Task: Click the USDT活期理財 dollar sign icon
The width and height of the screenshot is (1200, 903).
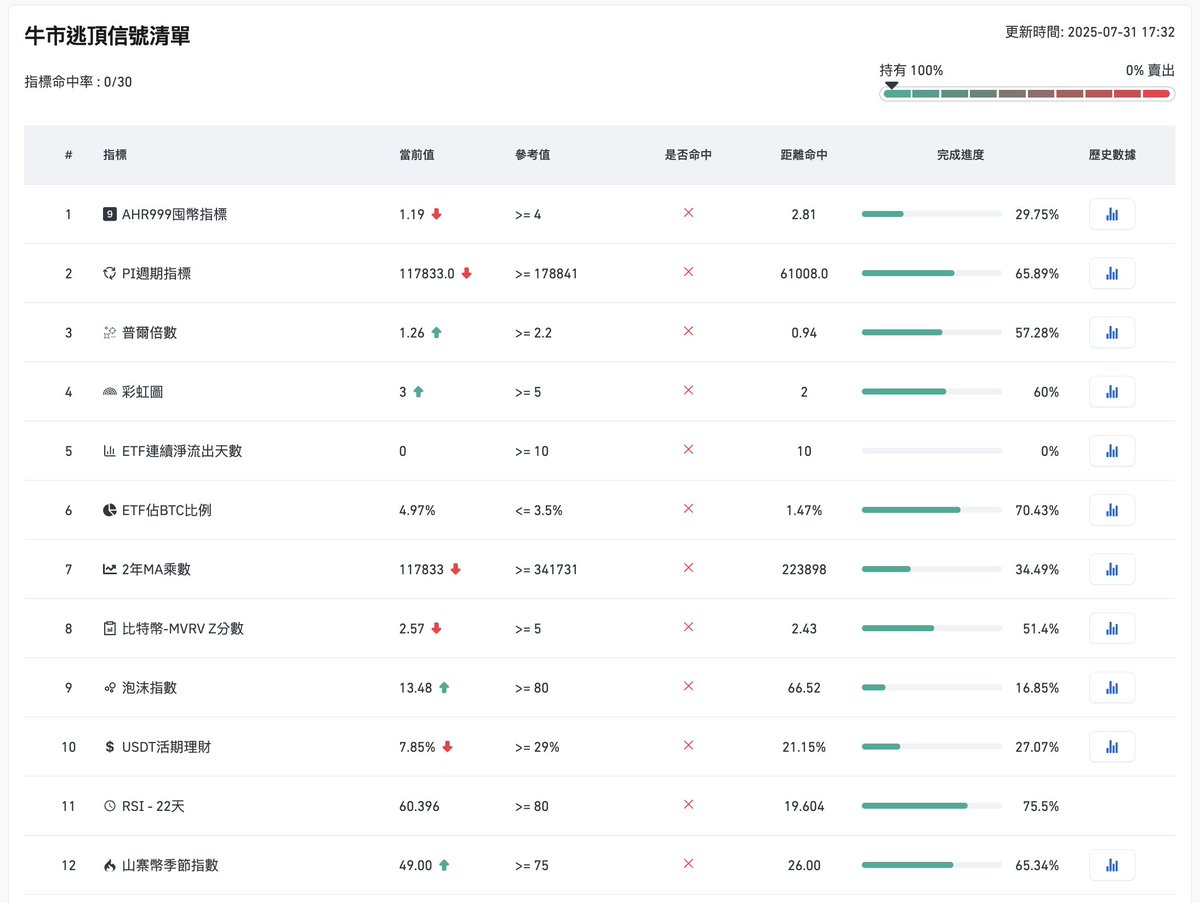Action: point(110,746)
